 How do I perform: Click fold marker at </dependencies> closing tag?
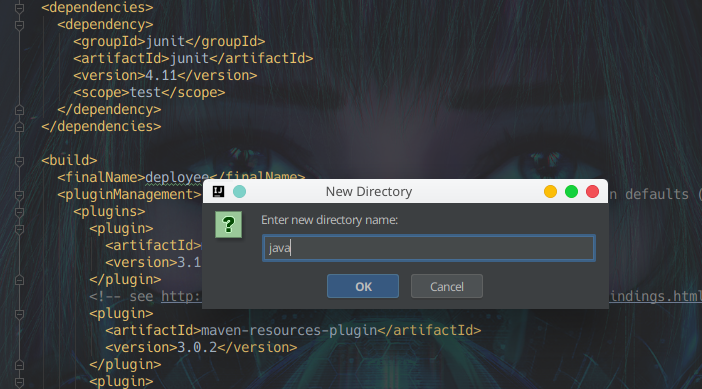pos(19,127)
